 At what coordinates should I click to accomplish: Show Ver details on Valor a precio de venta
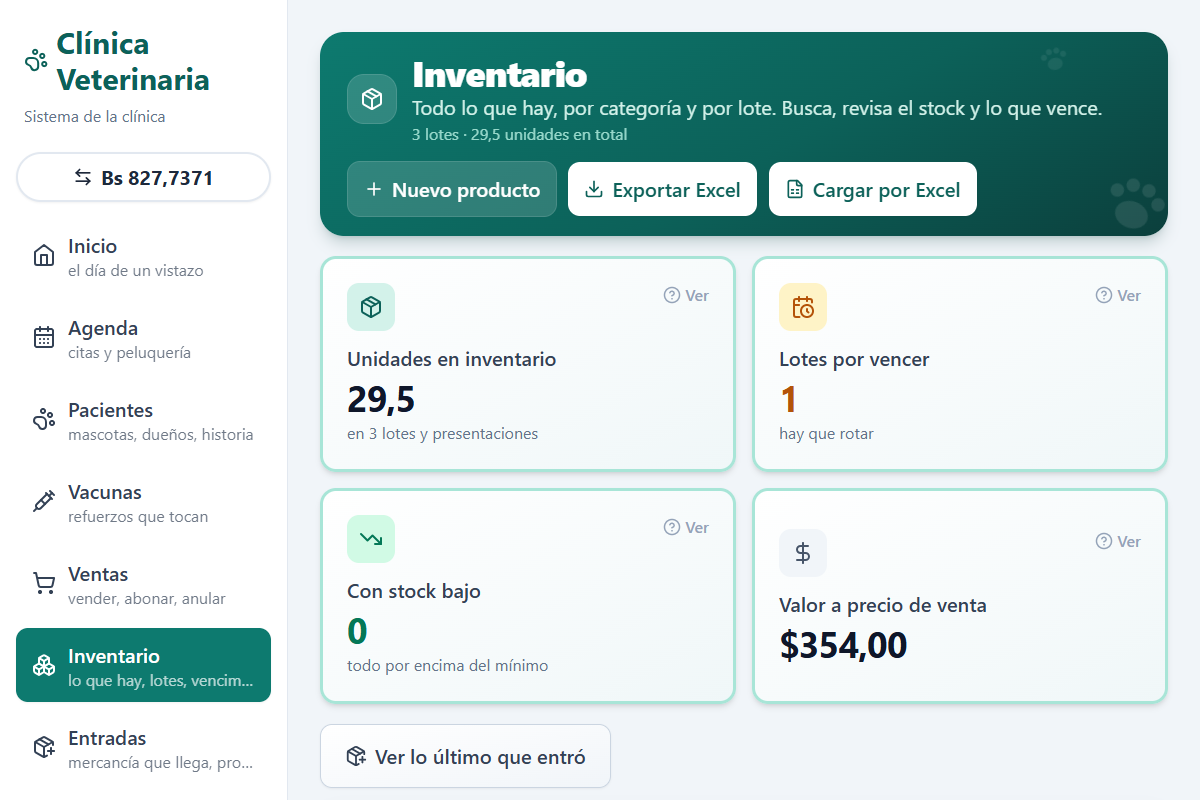[1118, 541]
